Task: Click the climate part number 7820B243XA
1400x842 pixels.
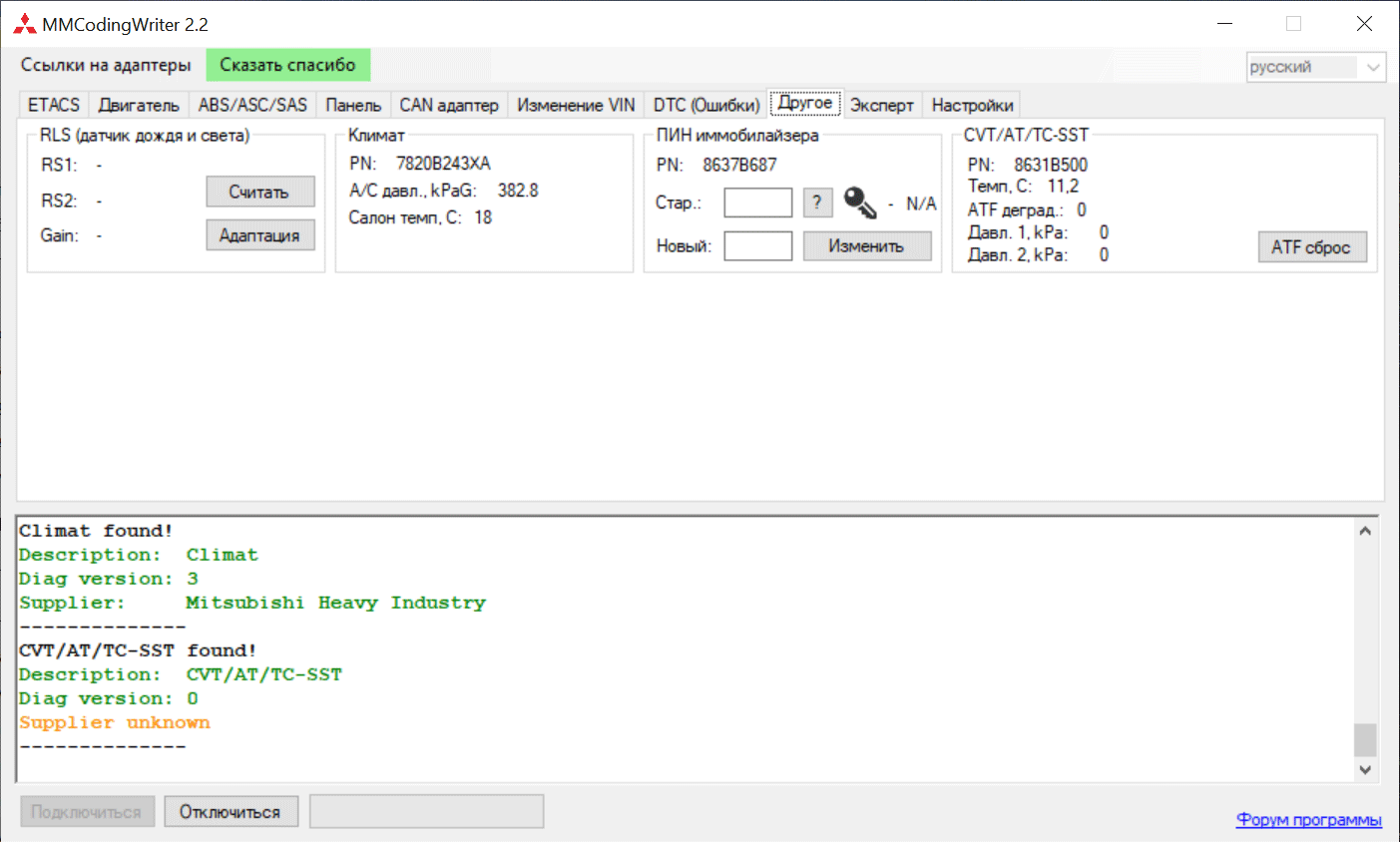Action: pos(443,164)
